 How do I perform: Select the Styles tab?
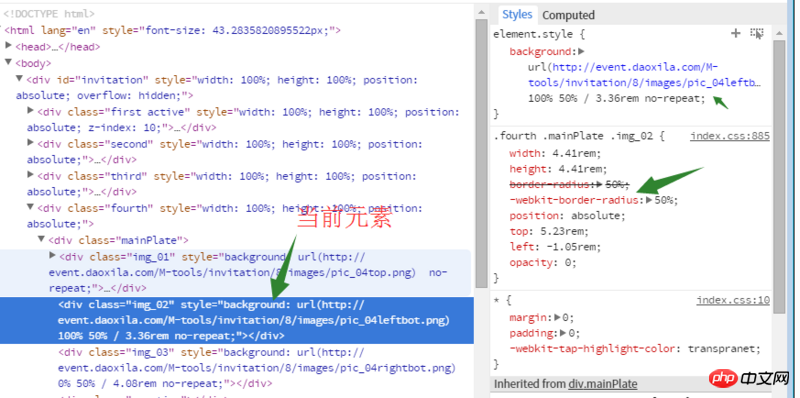point(517,15)
